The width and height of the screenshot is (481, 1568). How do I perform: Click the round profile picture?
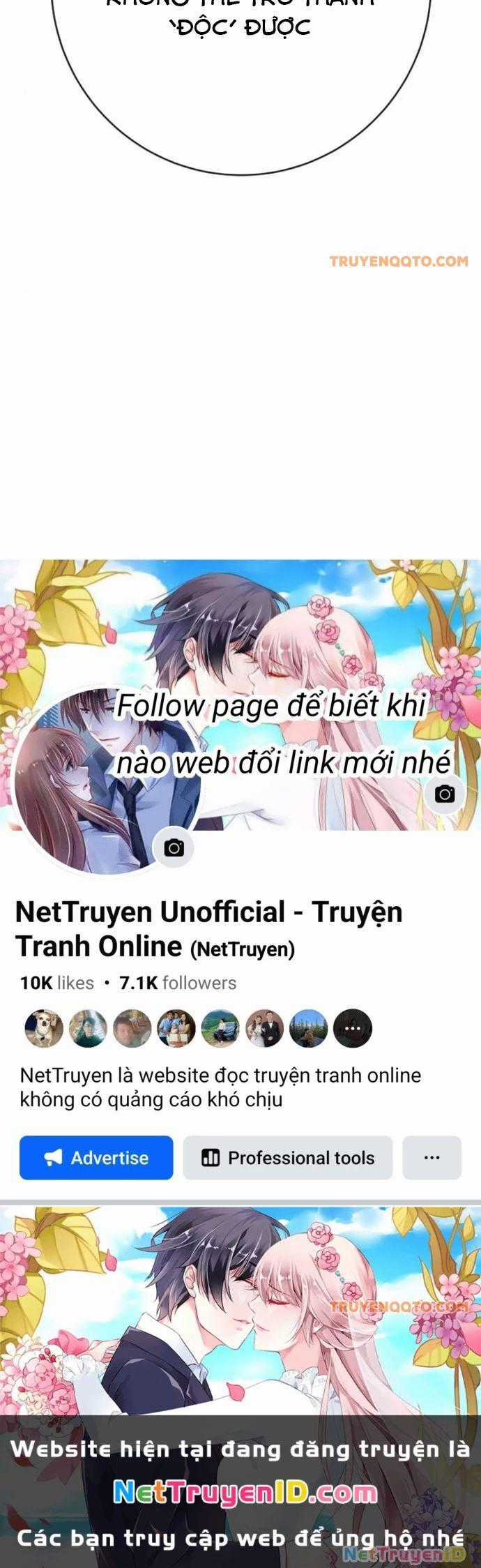107,780
